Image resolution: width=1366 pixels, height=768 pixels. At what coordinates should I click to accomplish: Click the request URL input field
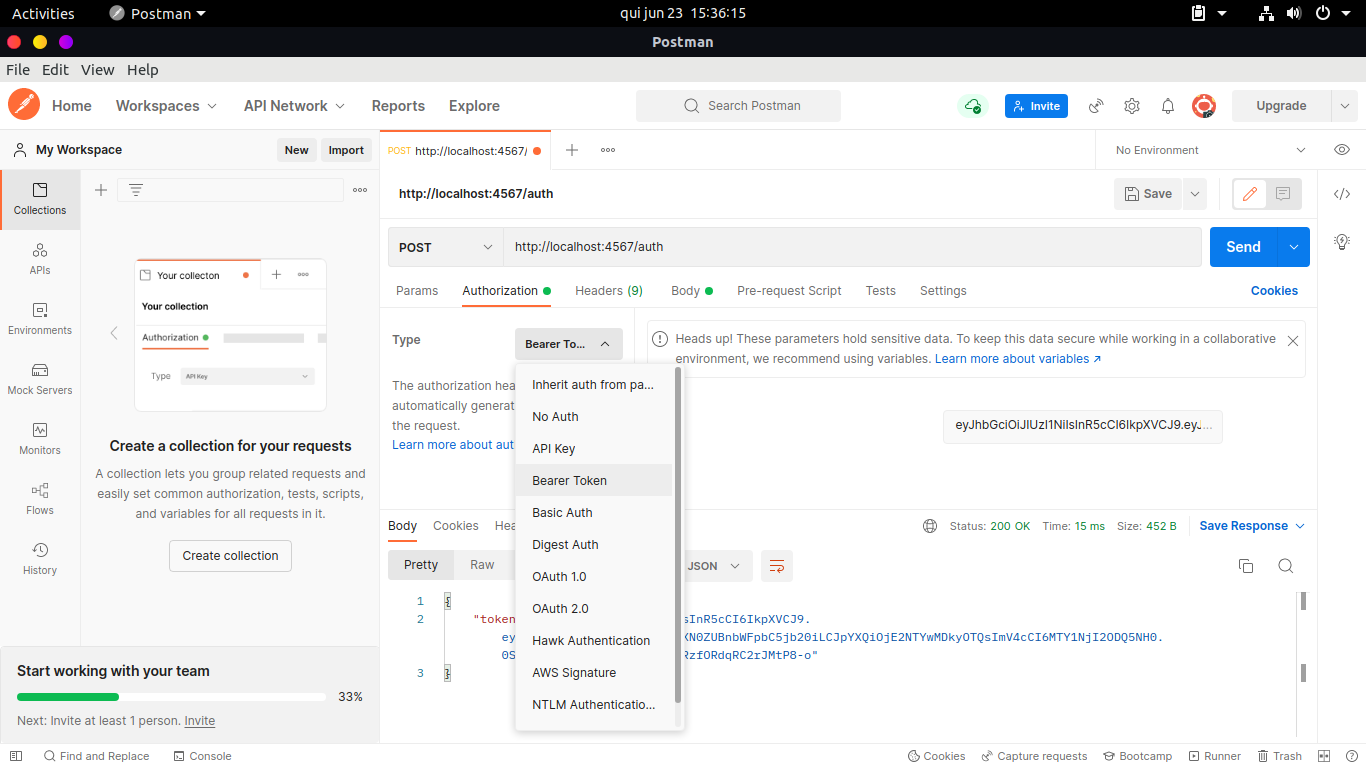tap(852, 247)
